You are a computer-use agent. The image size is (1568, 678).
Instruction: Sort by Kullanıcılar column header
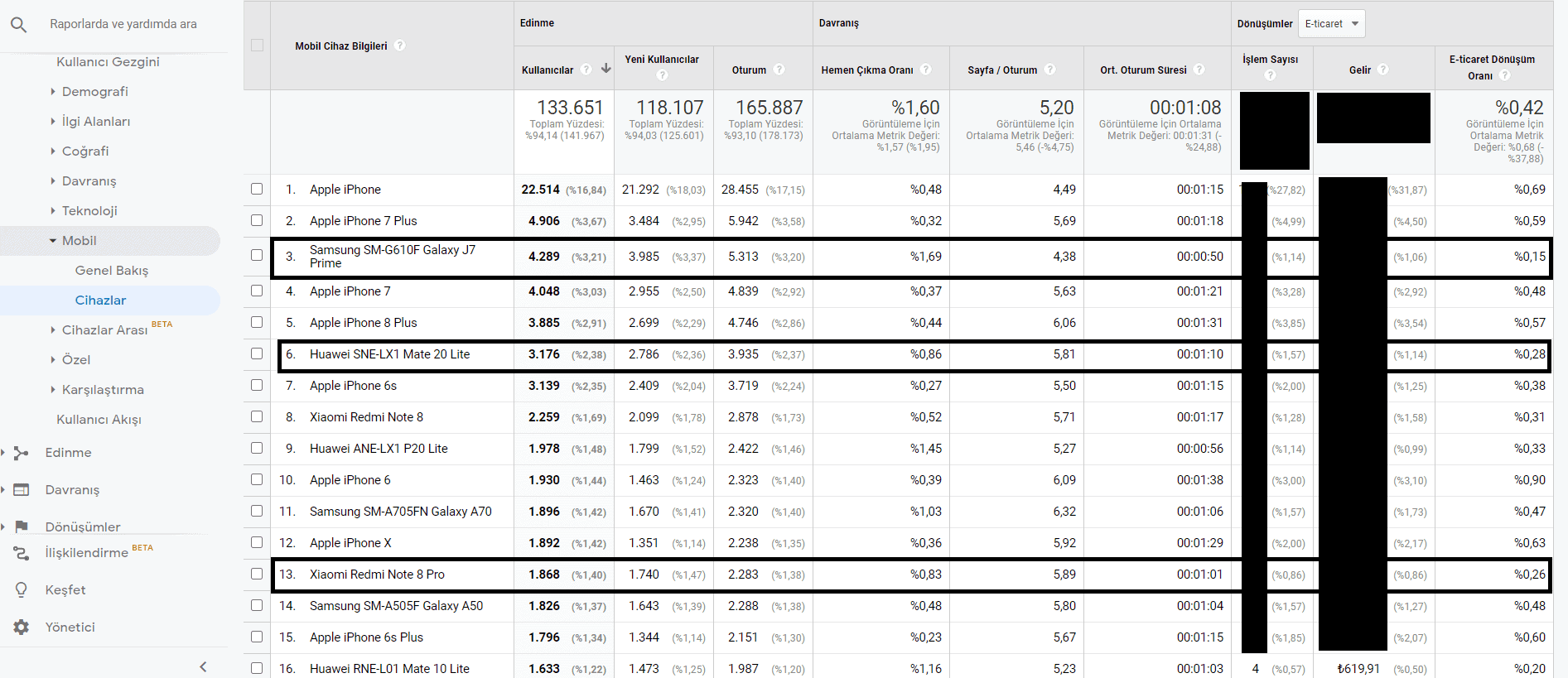pyautogui.click(x=548, y=70)
